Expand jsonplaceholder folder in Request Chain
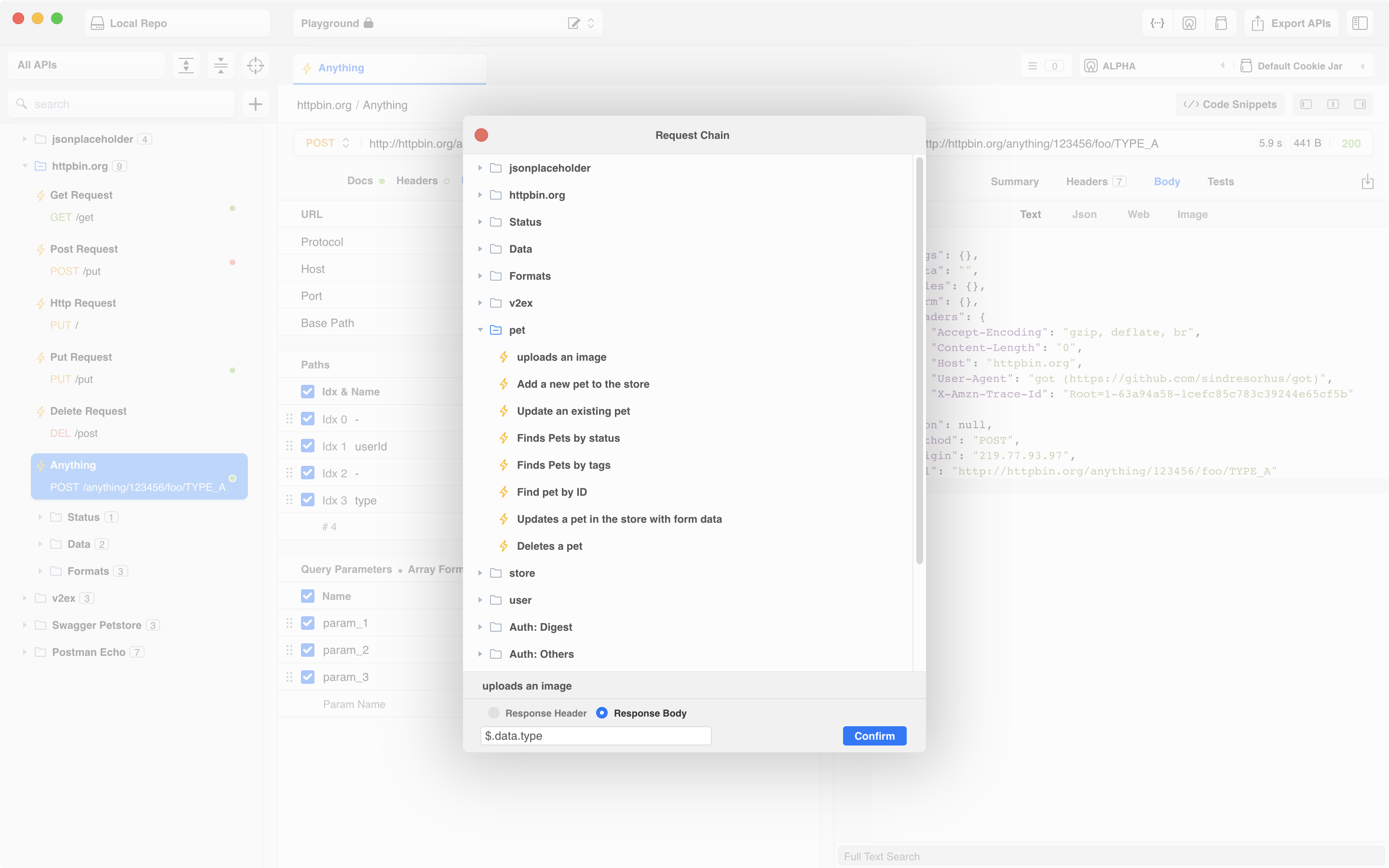 480,168
